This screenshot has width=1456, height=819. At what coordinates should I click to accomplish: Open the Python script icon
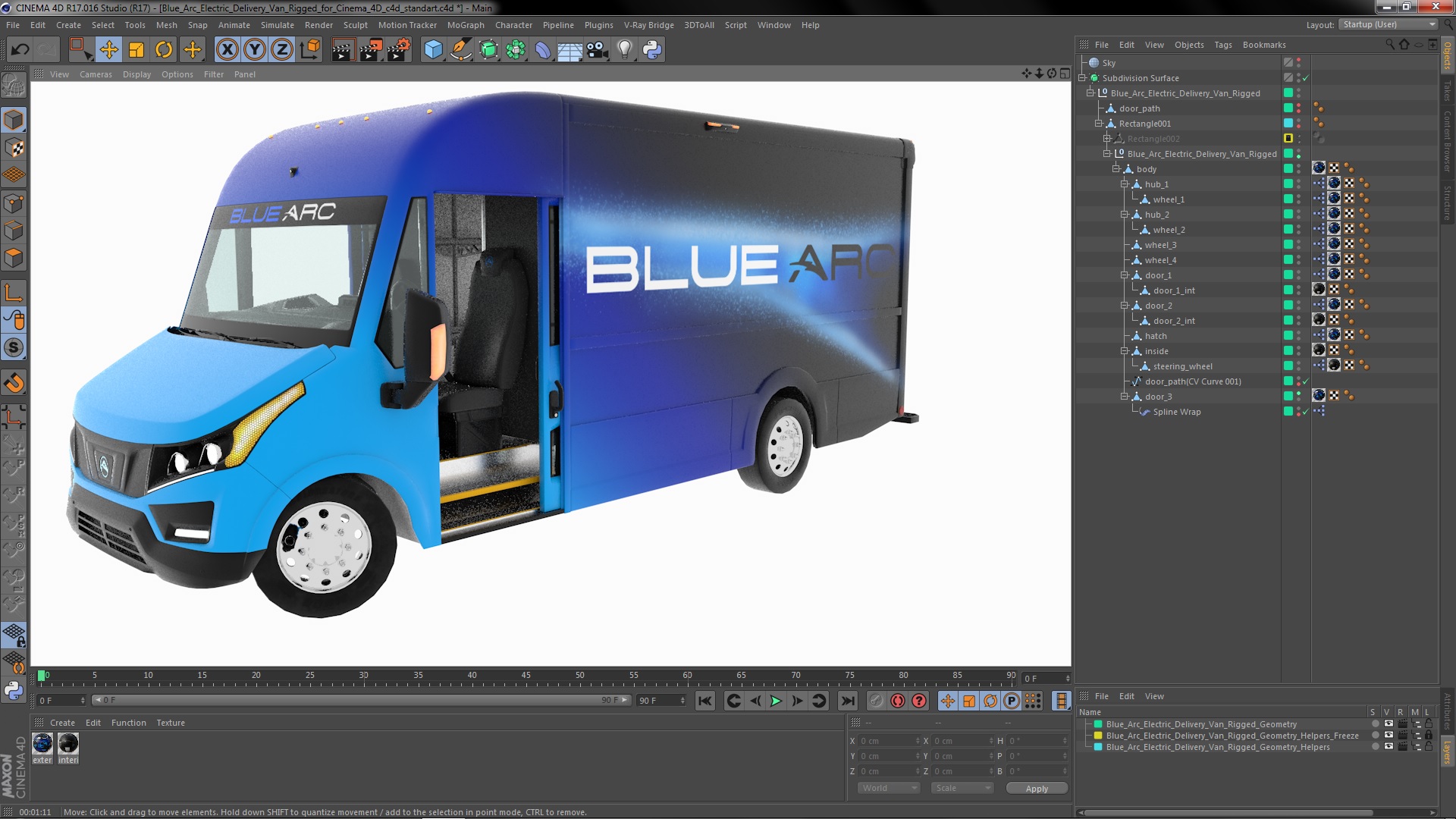[652, 50]
